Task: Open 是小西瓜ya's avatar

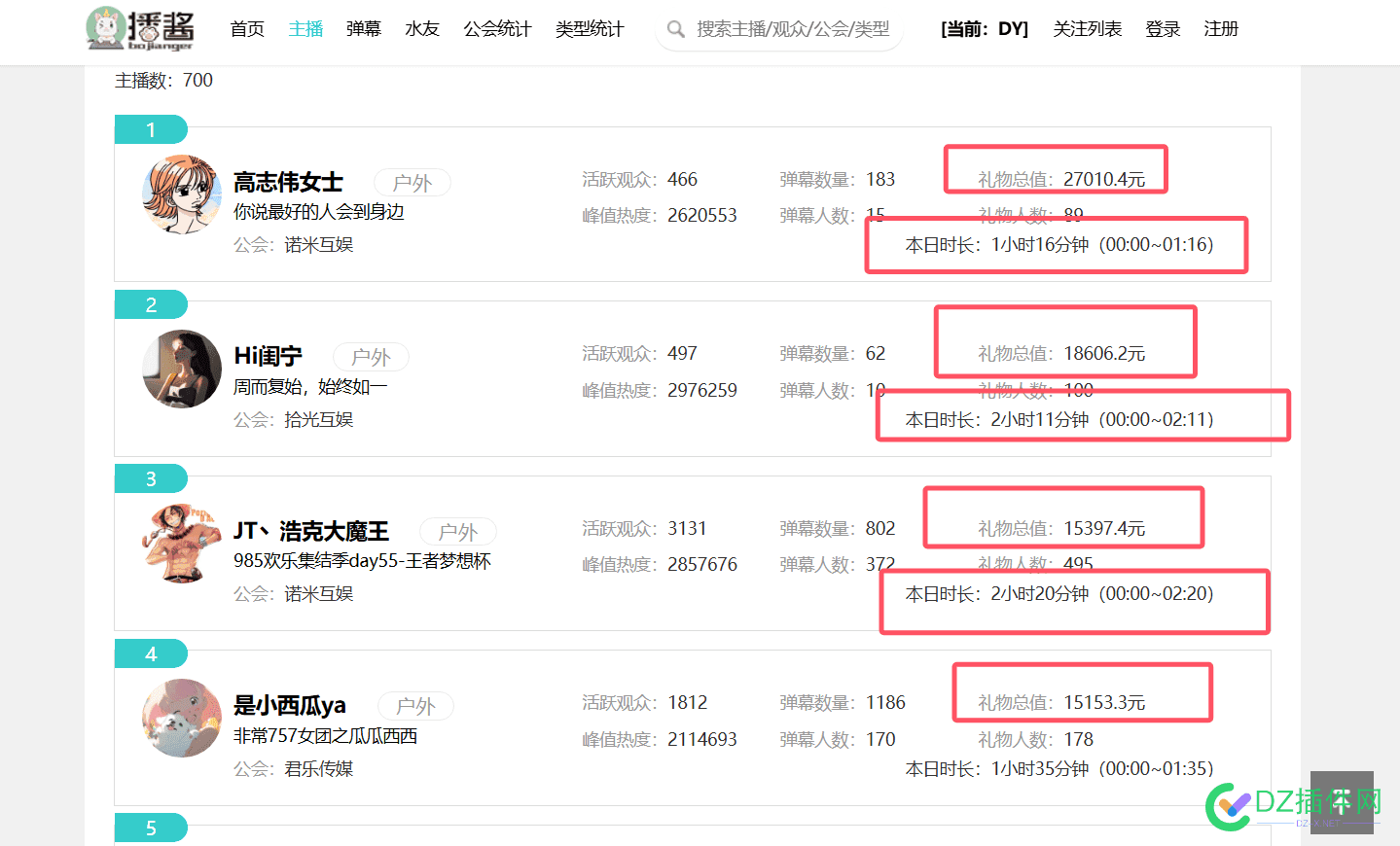Action: tap(182, 719)
